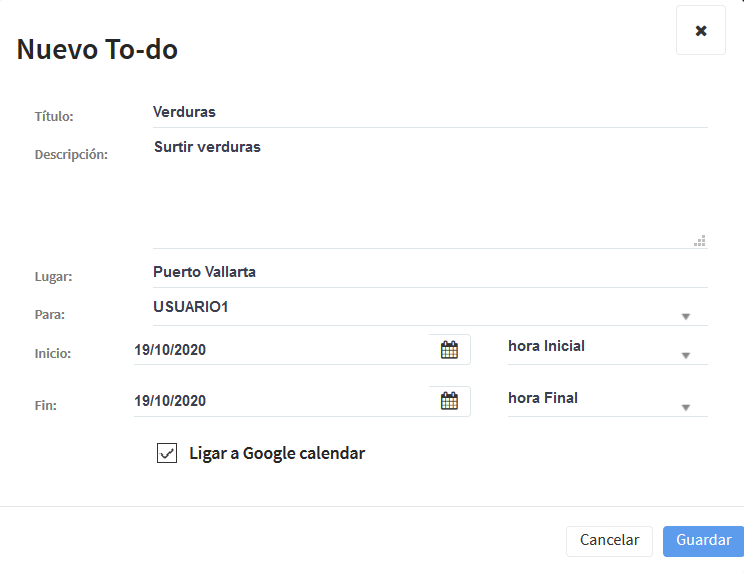Open the hora Final dropdown
This screenshot has width=744, height=573.
click(607, 401)
